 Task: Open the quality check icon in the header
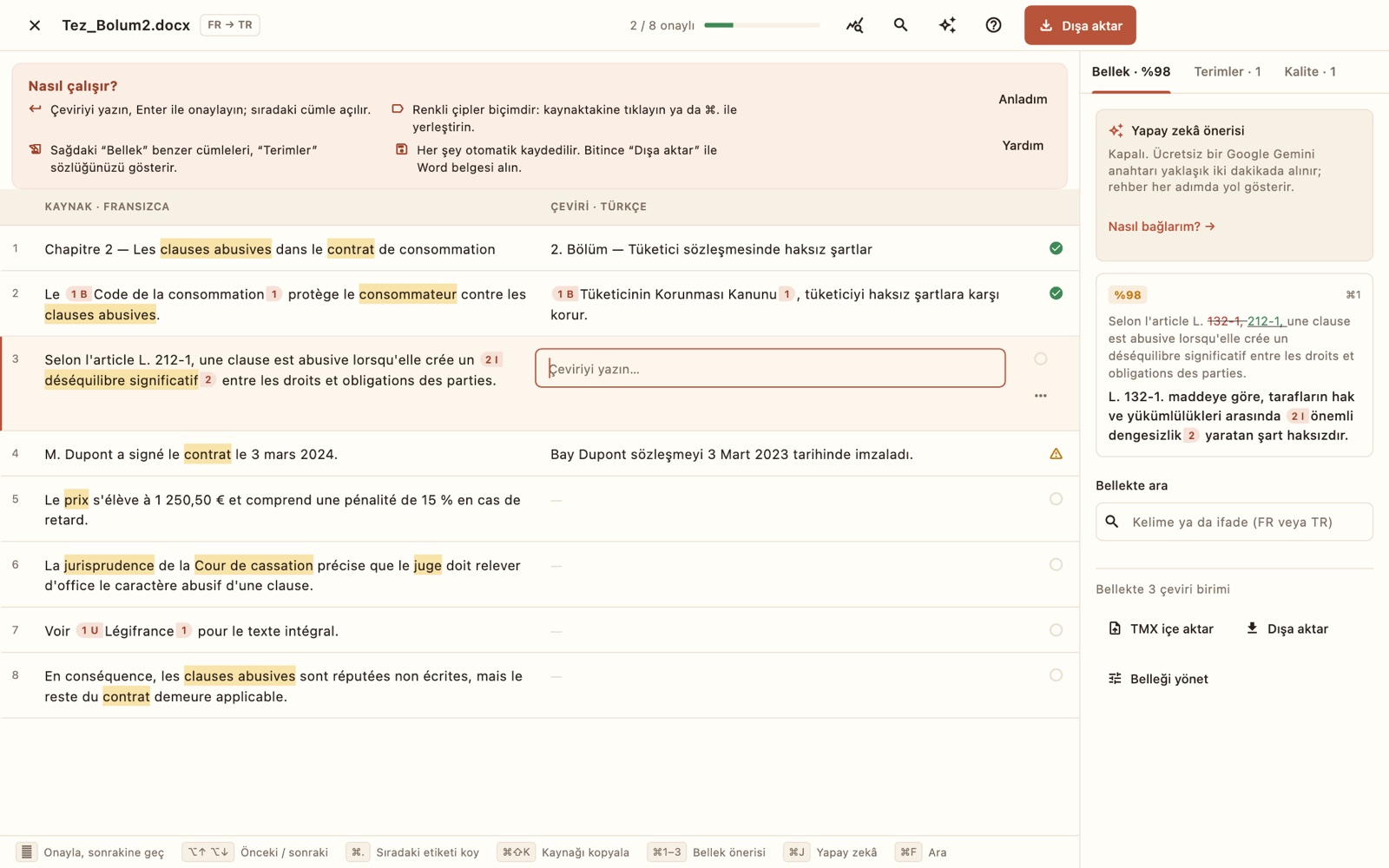point(854,25)
